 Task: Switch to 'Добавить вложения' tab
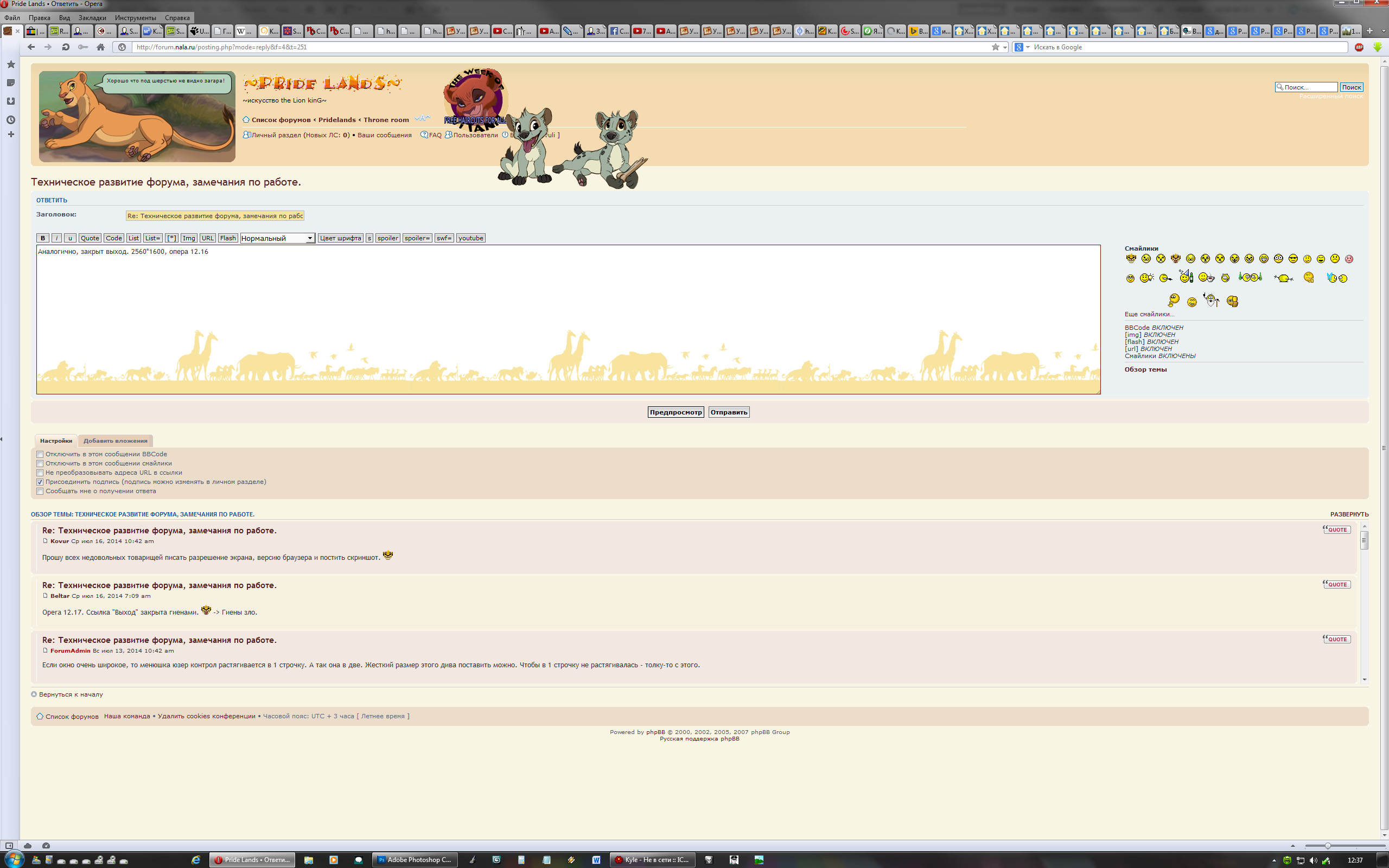(x=116, y=441)
